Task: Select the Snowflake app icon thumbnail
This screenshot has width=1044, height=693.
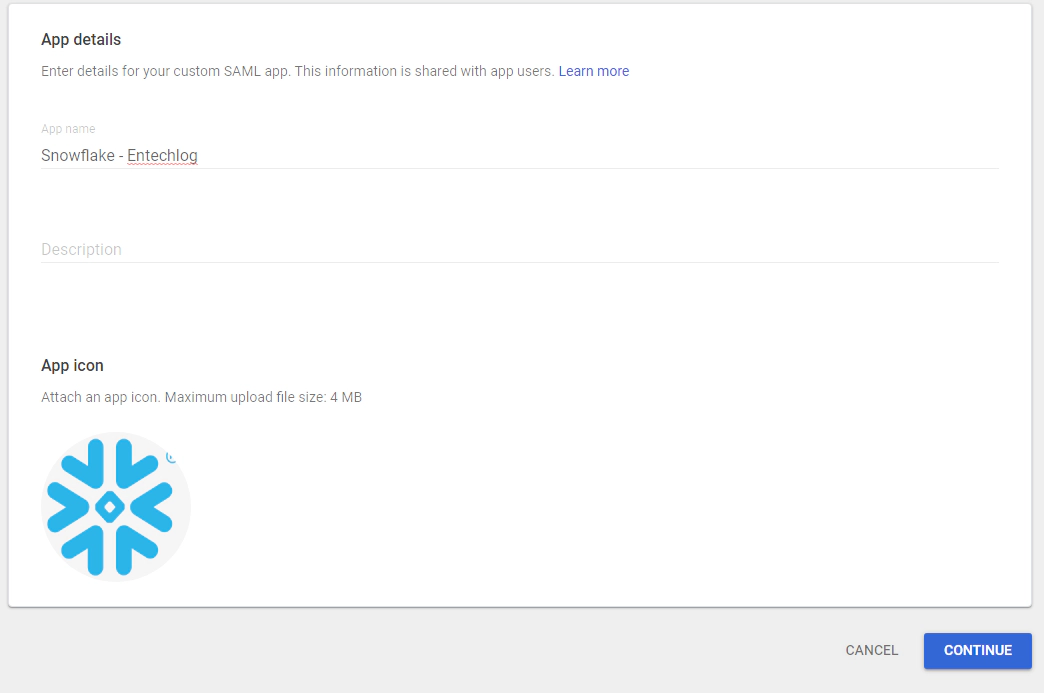Action: click(x=116, y=507)
